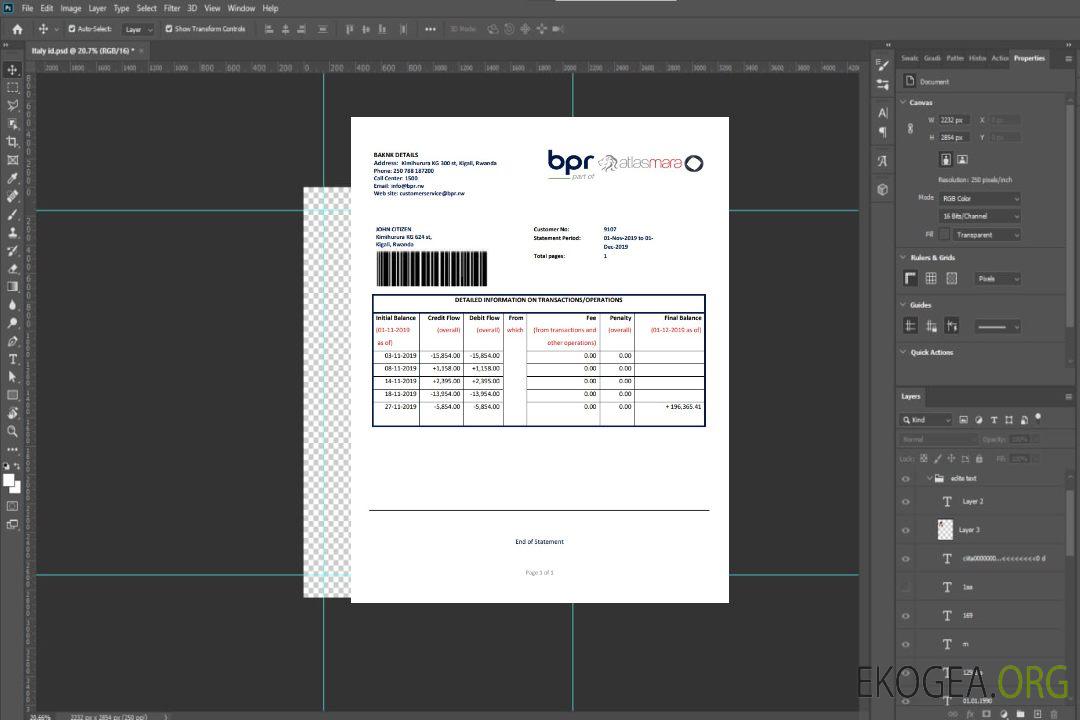Click the canvas height field
The height and width of the screenshot is (720, 1080).
point(955,138)
